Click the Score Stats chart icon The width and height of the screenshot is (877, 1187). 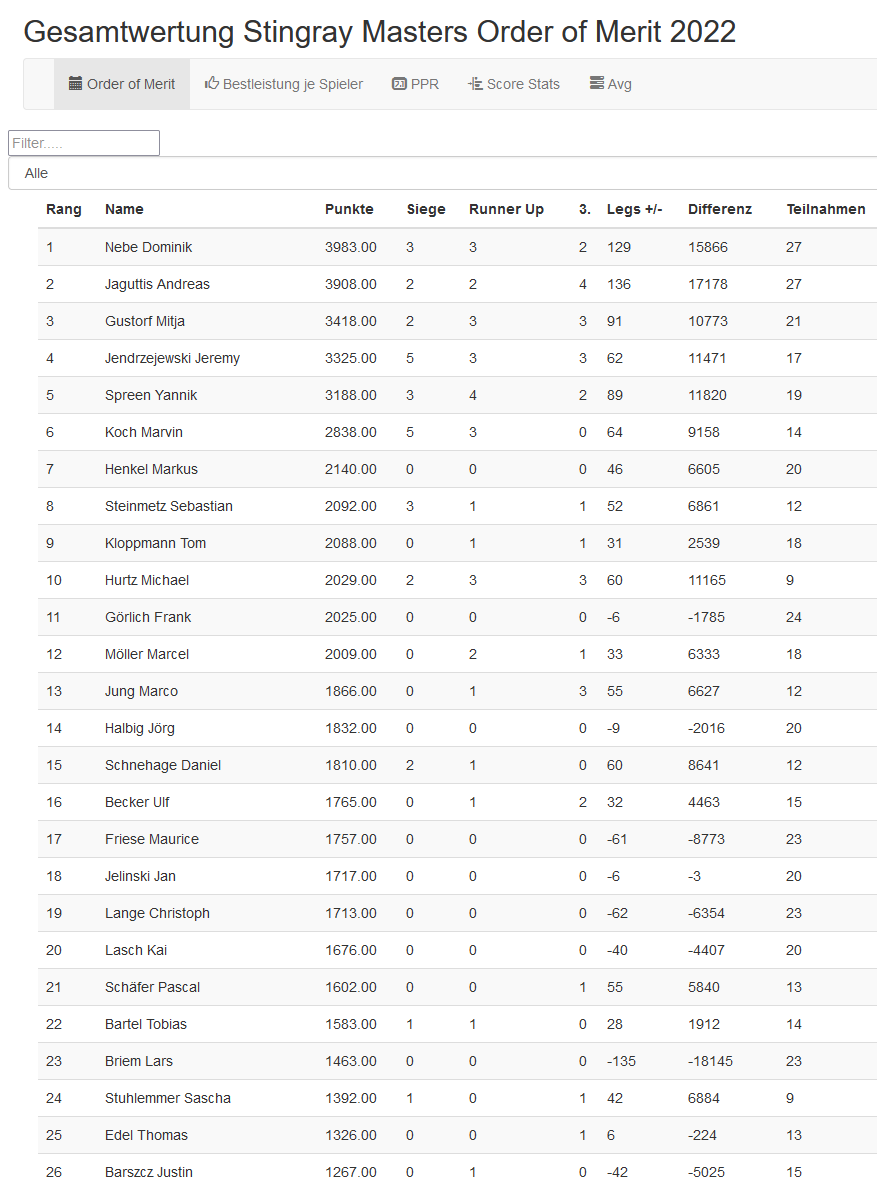[x=475, y=84]
